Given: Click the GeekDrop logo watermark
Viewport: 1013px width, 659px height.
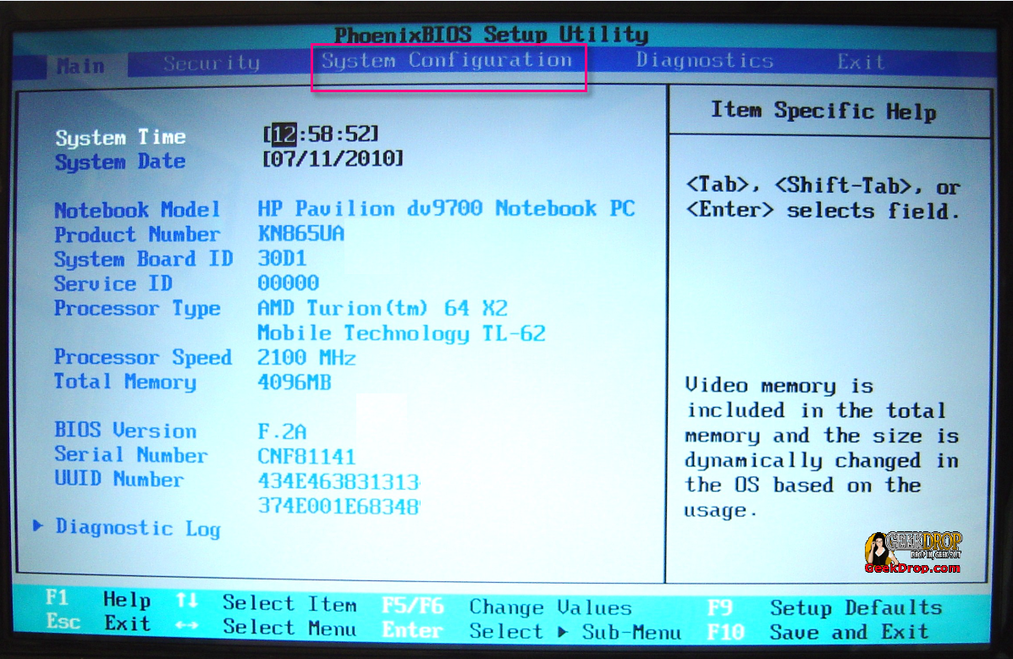Looking at the screenshot, I should pos(912,552).
